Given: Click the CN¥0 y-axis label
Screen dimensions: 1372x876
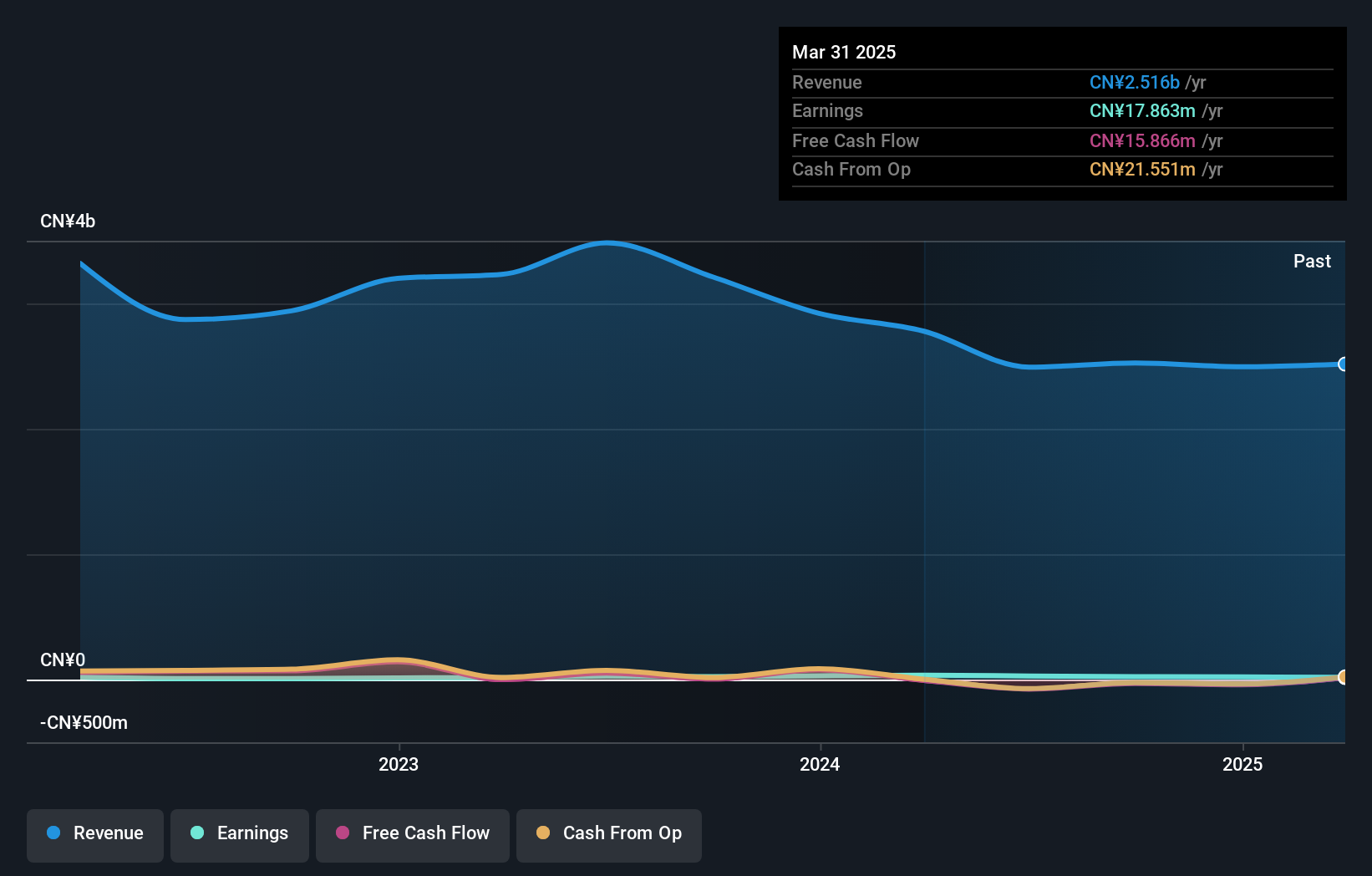Looking at the screenshot, I should pyautogui.click(x=63, y=660).
